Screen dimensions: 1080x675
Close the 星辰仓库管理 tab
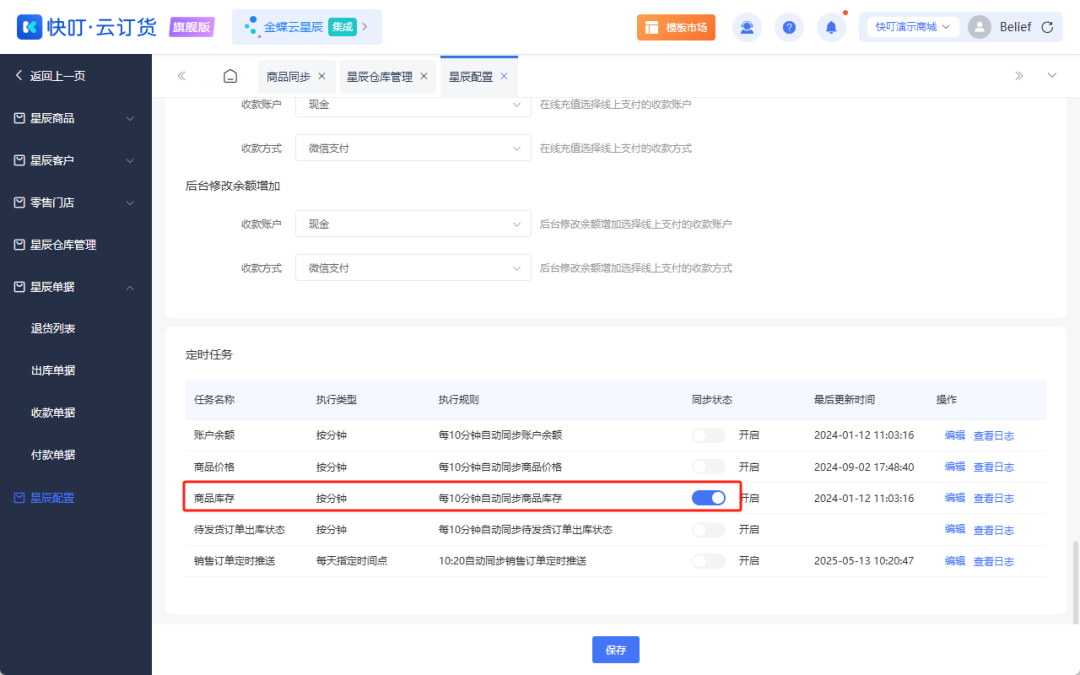click(x=424, y=76)
